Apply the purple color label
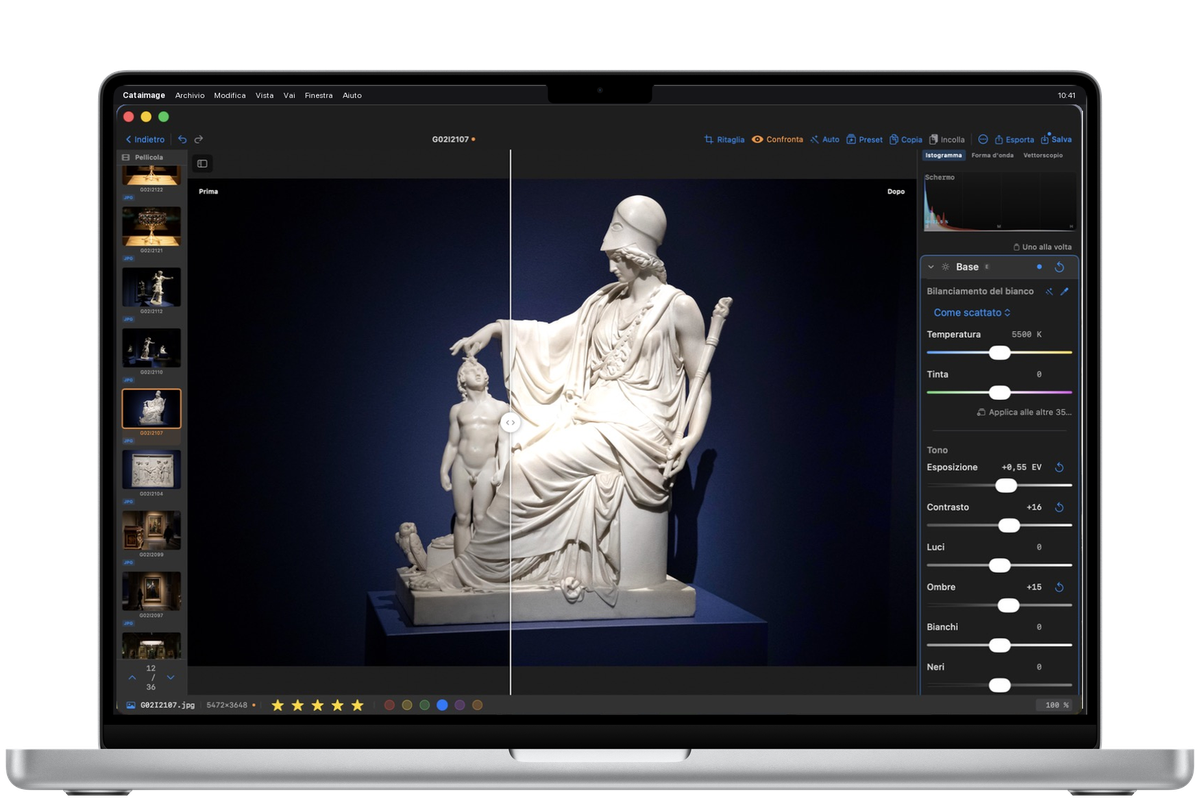The width and height of the screenshot is (1200, 800). (x=460, y=705)
